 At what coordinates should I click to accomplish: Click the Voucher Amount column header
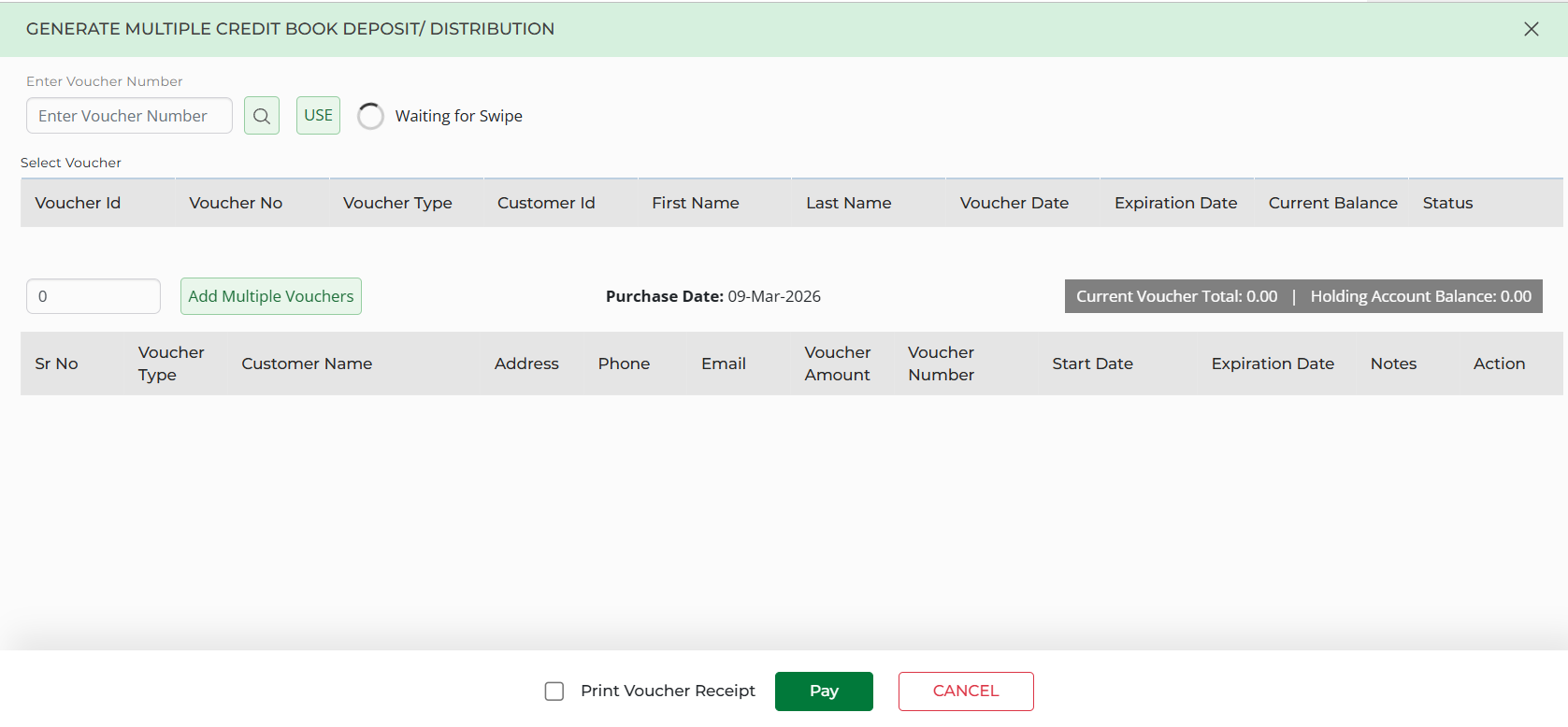tap(837, 363)
